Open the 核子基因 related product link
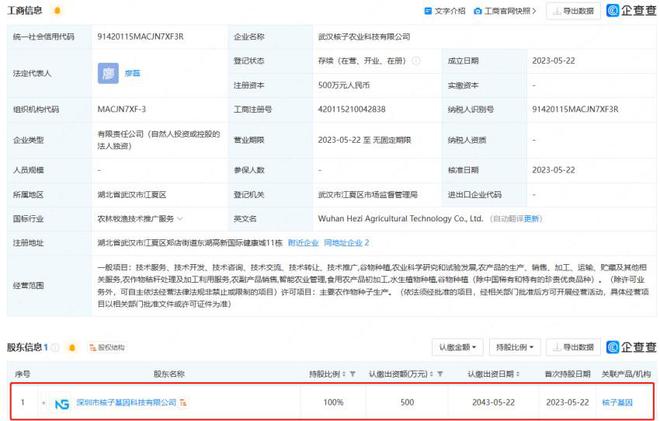Screen dimensions: 660x421 [x=617, y=402]
